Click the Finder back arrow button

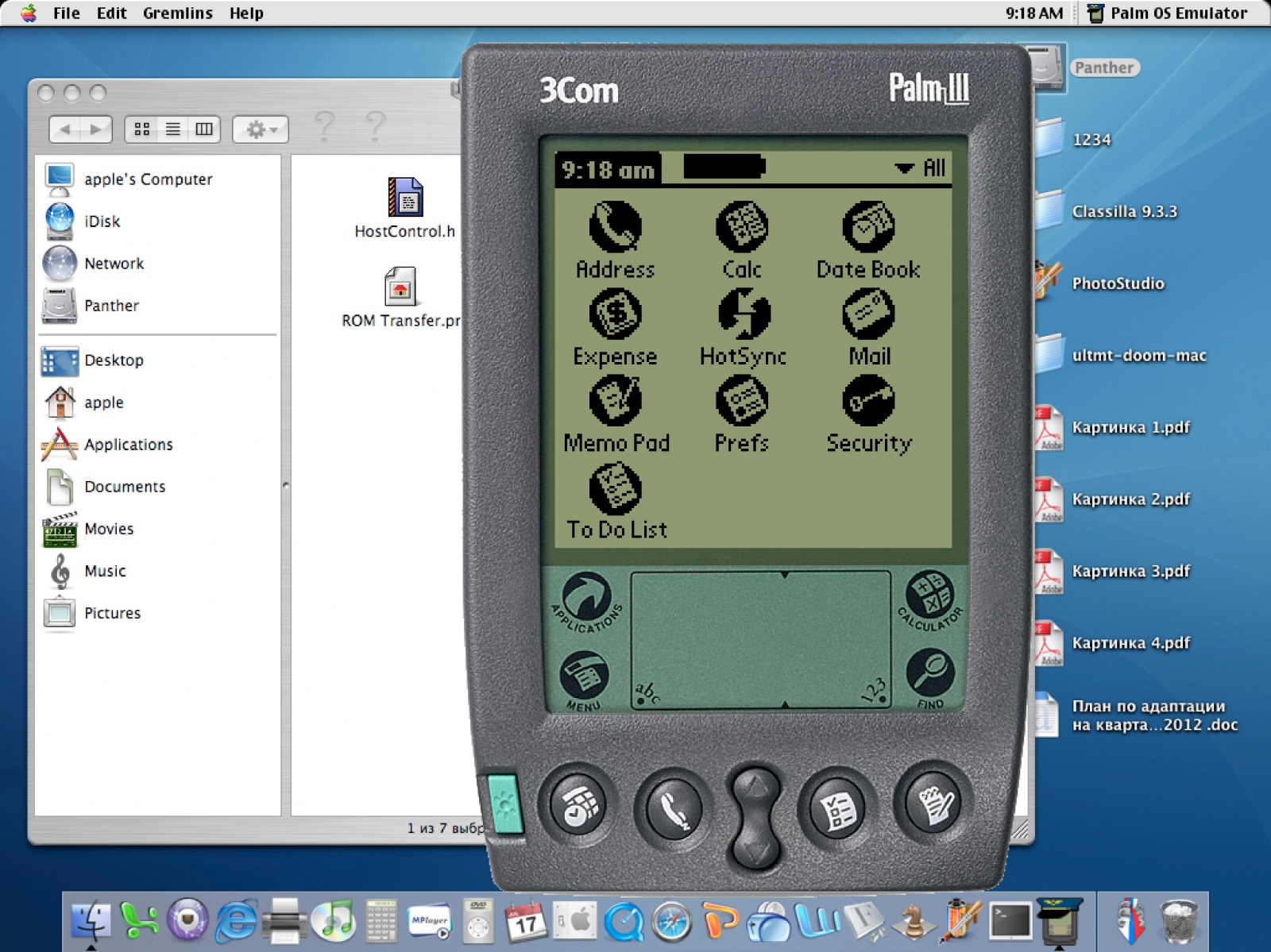(x=65, y=129)
